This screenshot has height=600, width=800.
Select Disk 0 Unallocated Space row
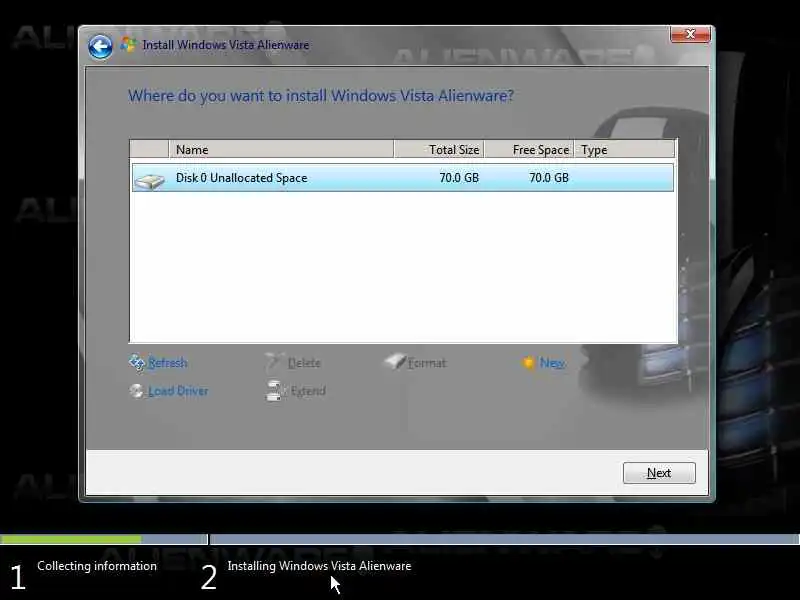(x=403, y=178)
